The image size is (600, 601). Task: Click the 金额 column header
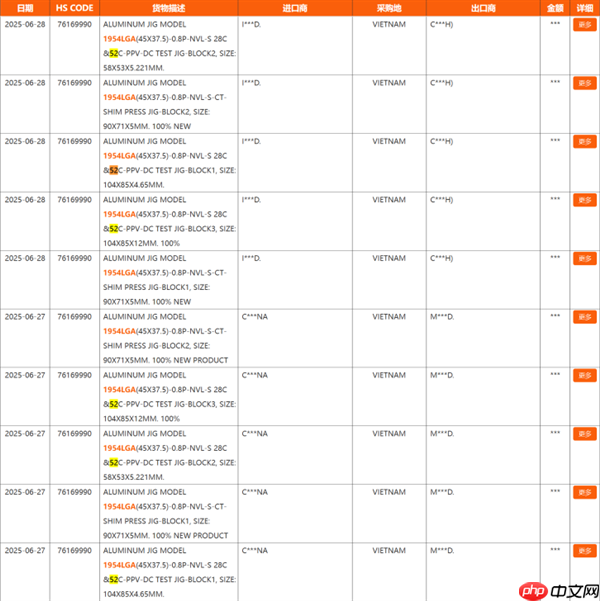point(555,7)
